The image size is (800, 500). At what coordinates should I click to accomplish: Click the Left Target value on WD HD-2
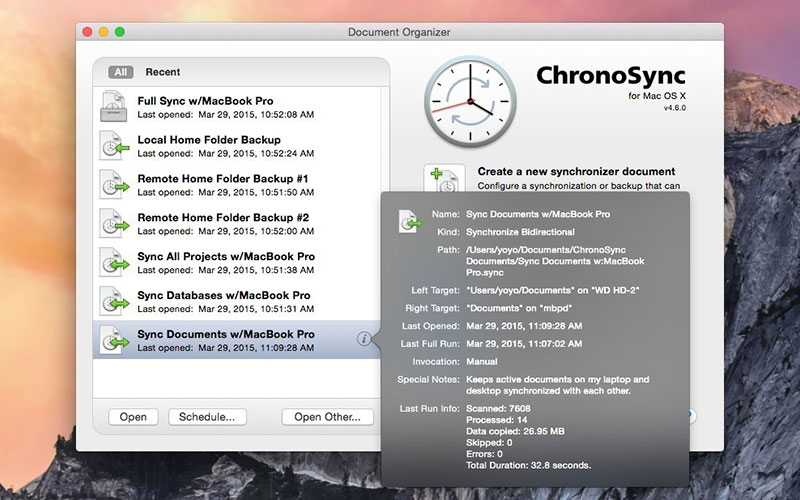click(x=553, y=290)
